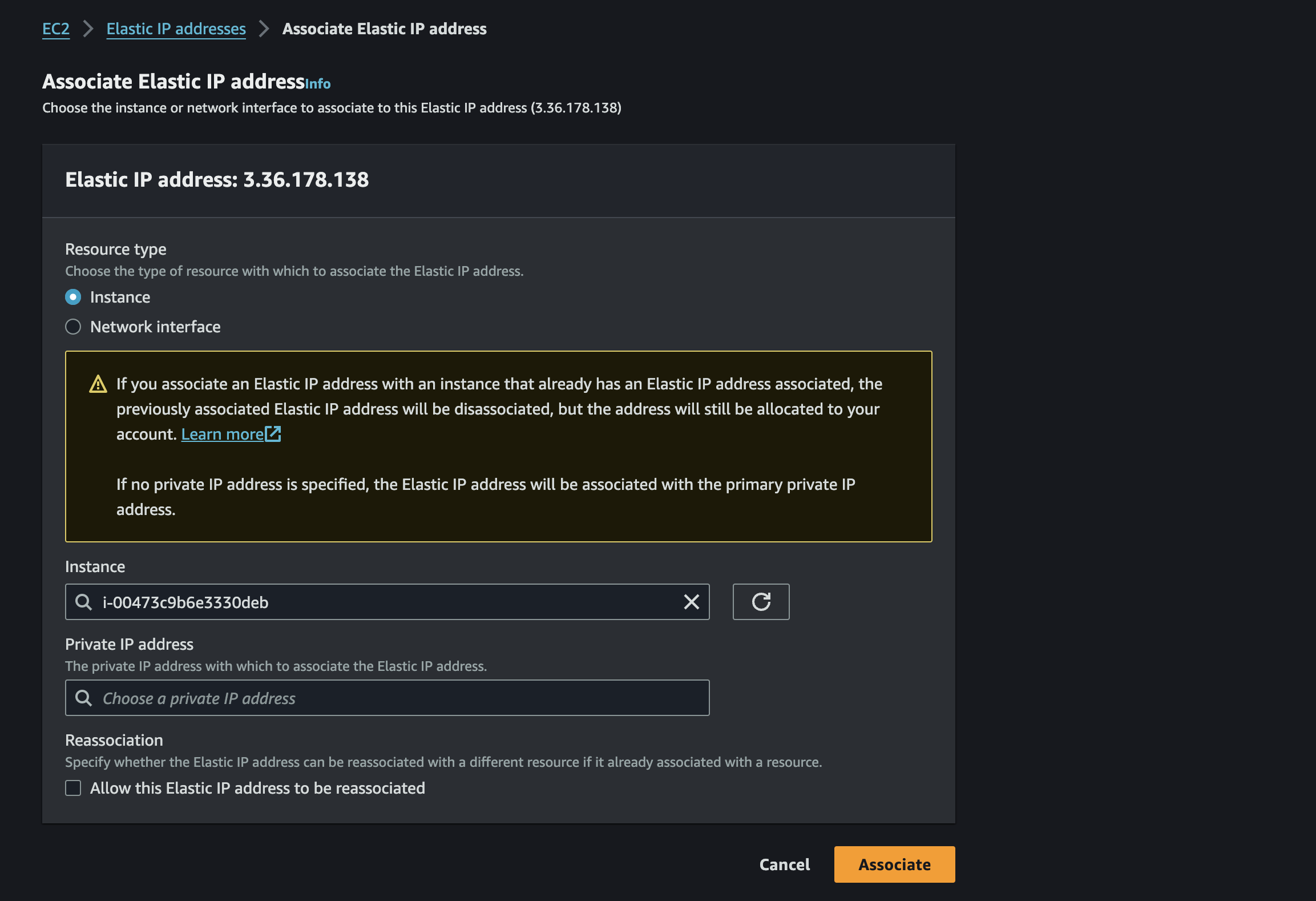Select the Network interface radio option
This screenshot has height=901, width=1316.
73,327
